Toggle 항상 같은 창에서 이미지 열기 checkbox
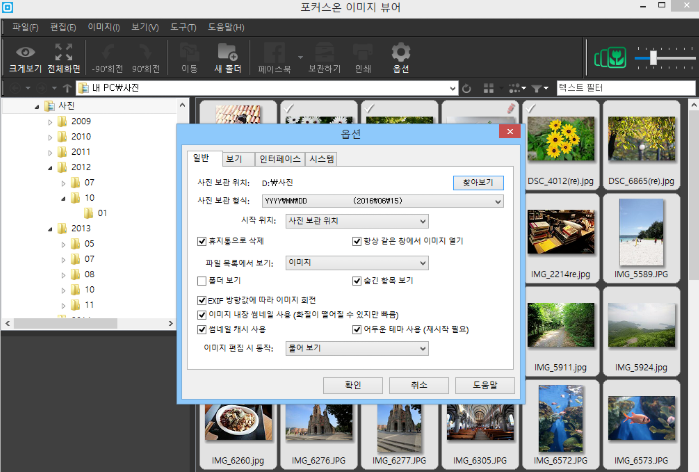 pos(357,241)
